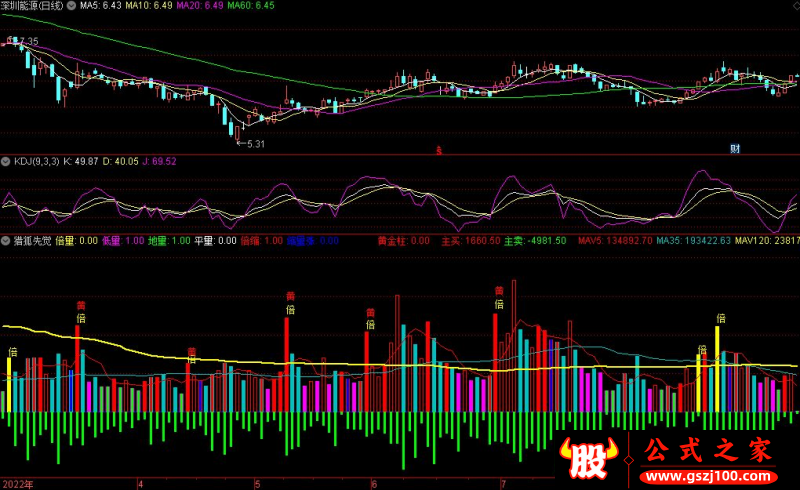Select the MA20: 6.49 value
This screenshot has height=490, width=800.
pos(199,6)
